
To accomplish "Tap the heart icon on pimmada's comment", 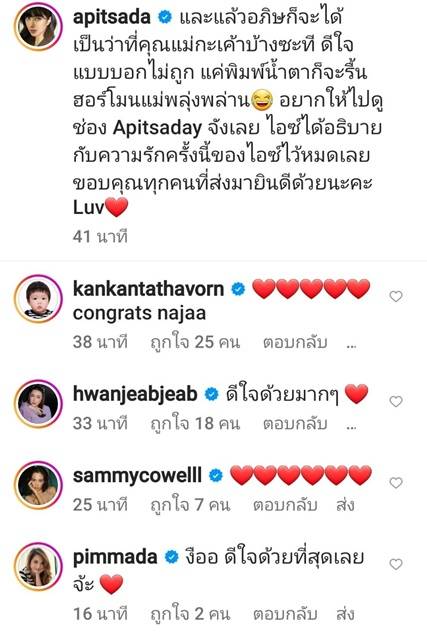I will click(396, 564).
